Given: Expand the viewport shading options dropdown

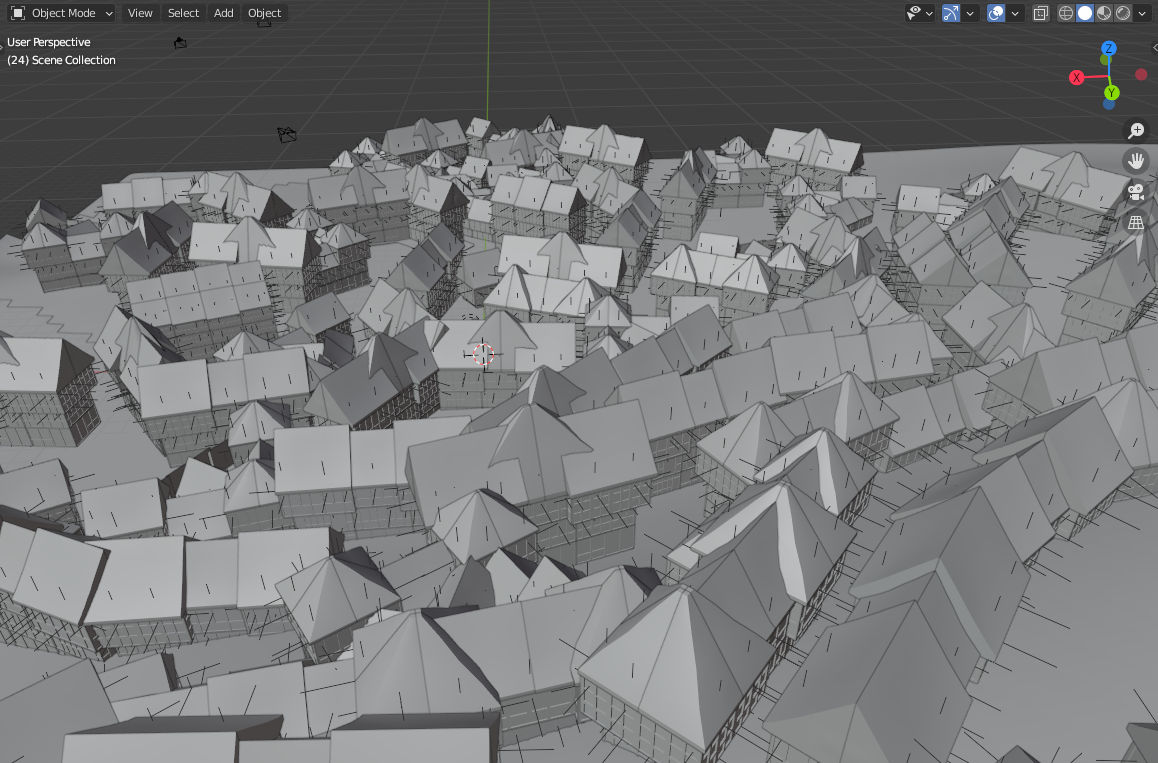Looking at the screenshot, I should pyautogui.click(x=1142, y=13).
